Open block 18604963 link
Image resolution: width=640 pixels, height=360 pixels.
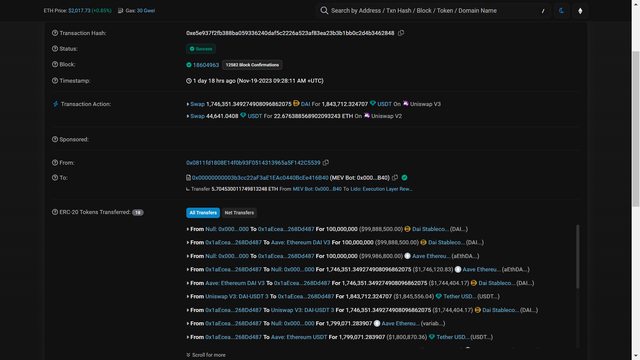coord(206,65)
